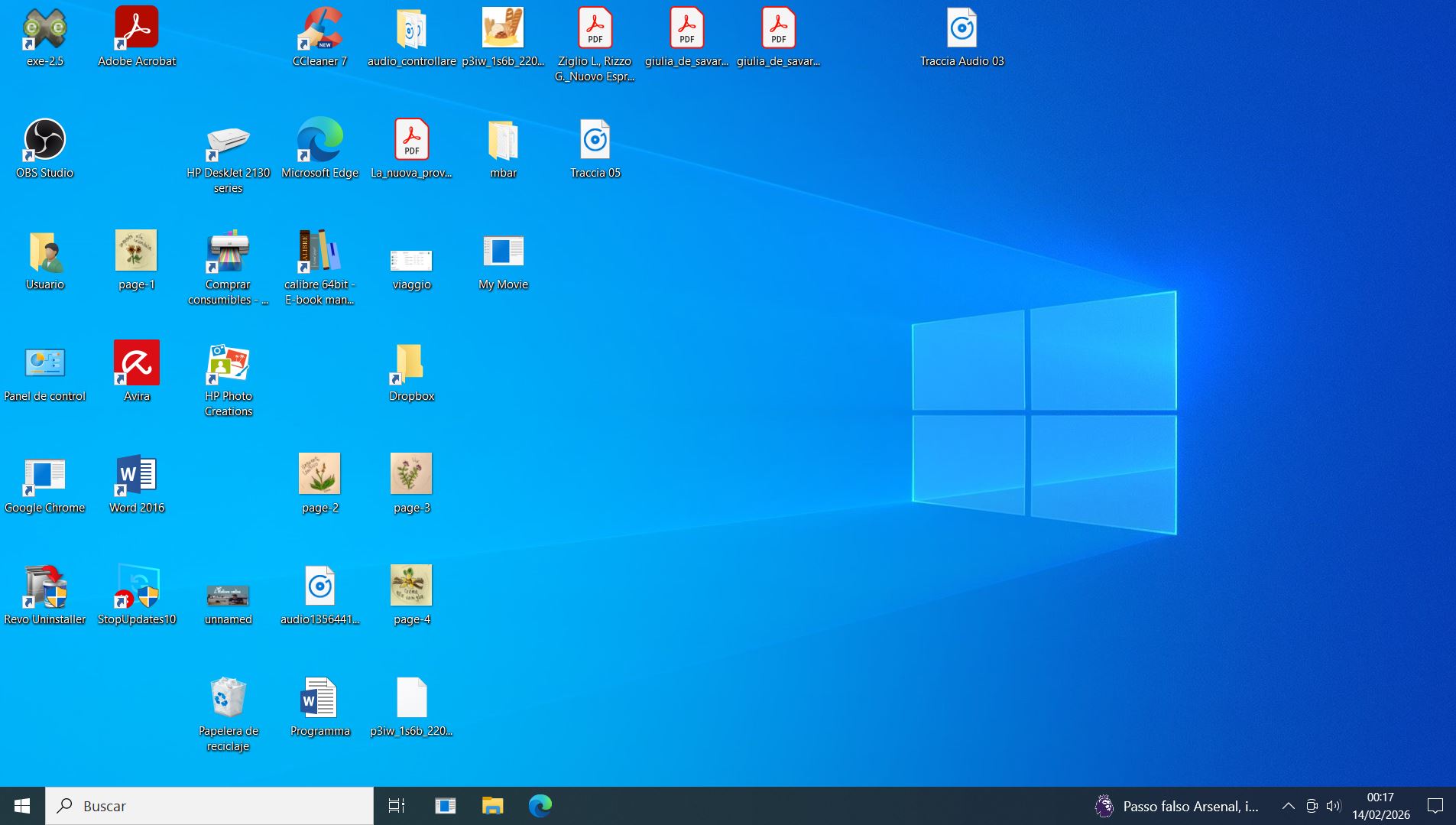Click the Adobe Acrobat desktop icon
1456x825 pixels.
click(x=136, y=31)
